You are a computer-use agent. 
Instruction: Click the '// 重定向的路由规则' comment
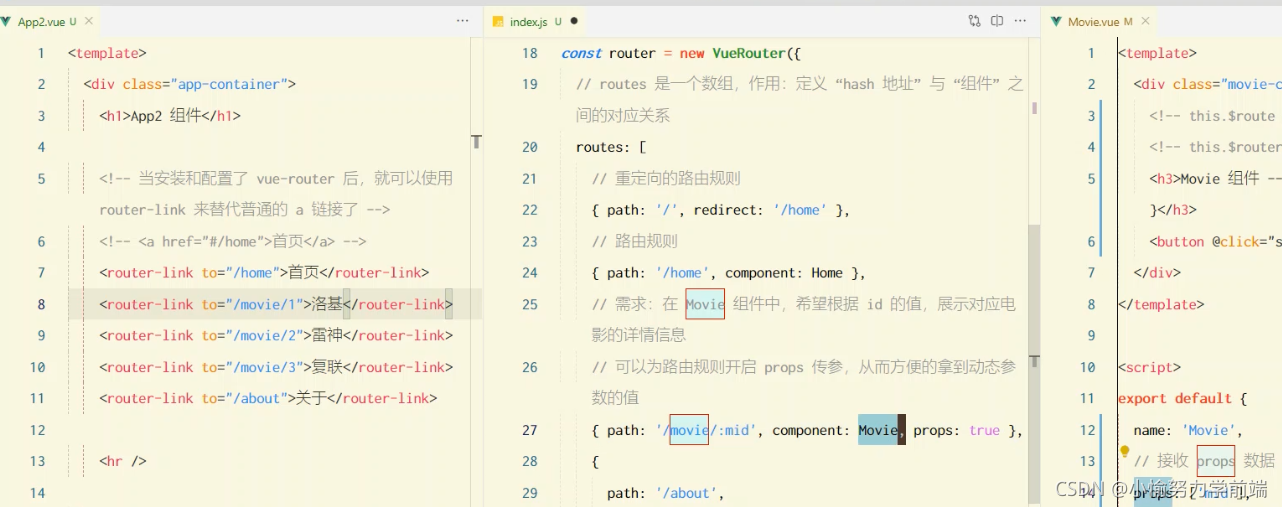[666, 179]
